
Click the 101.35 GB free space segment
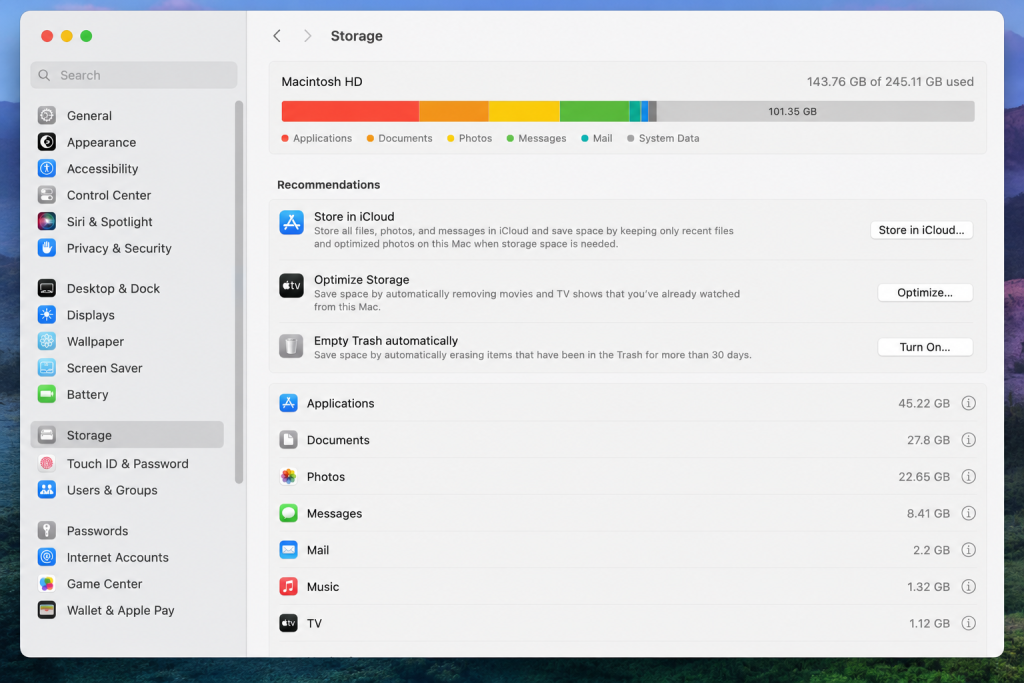[x=816, y=111]
